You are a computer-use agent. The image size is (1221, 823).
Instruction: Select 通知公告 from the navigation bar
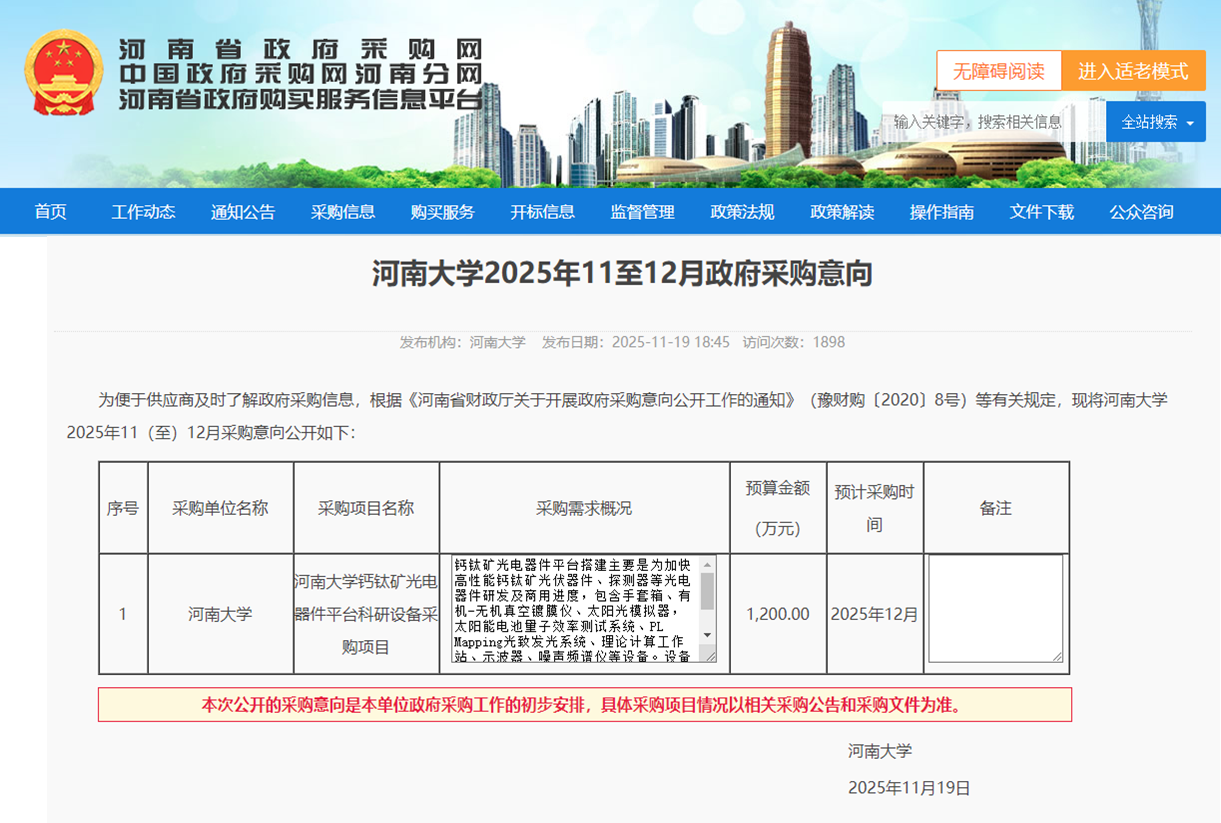(x=243, y=212)
